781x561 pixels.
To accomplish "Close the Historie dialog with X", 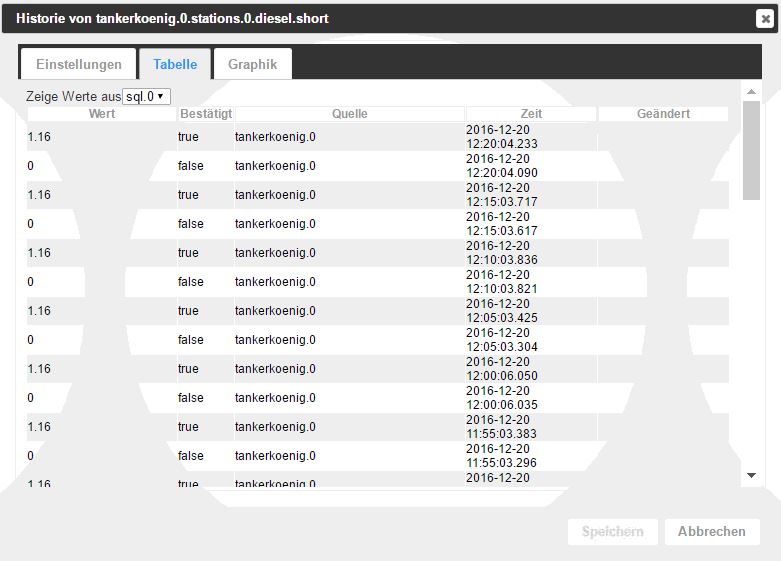I will coord(765,19).
